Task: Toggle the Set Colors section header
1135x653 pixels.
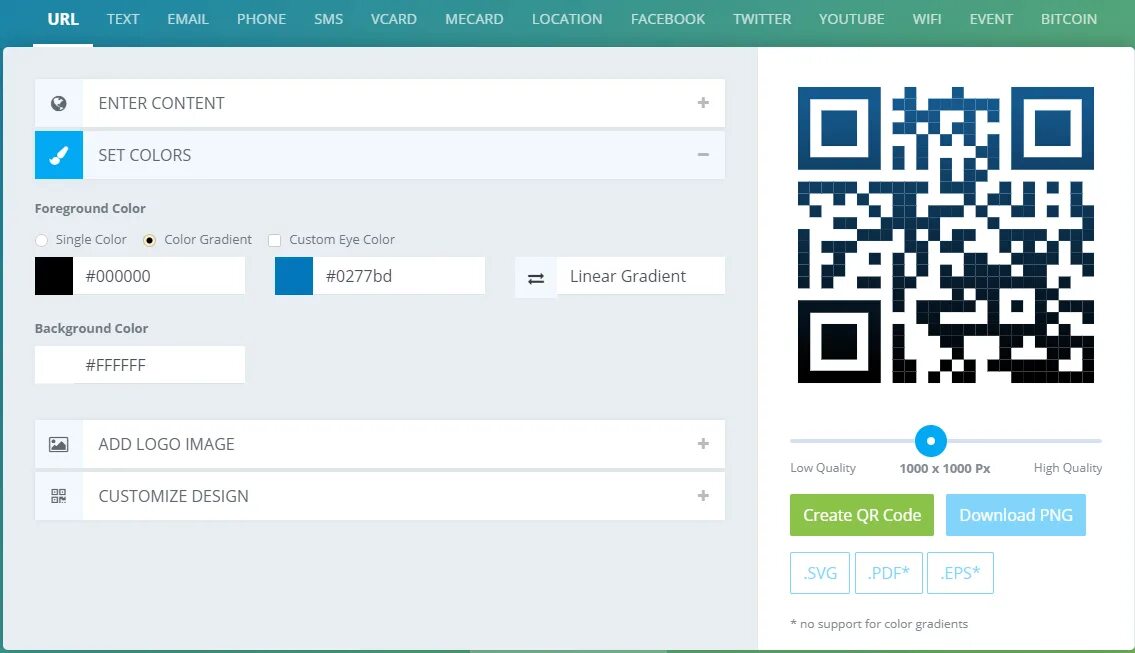Action: [x=379, y=155]
